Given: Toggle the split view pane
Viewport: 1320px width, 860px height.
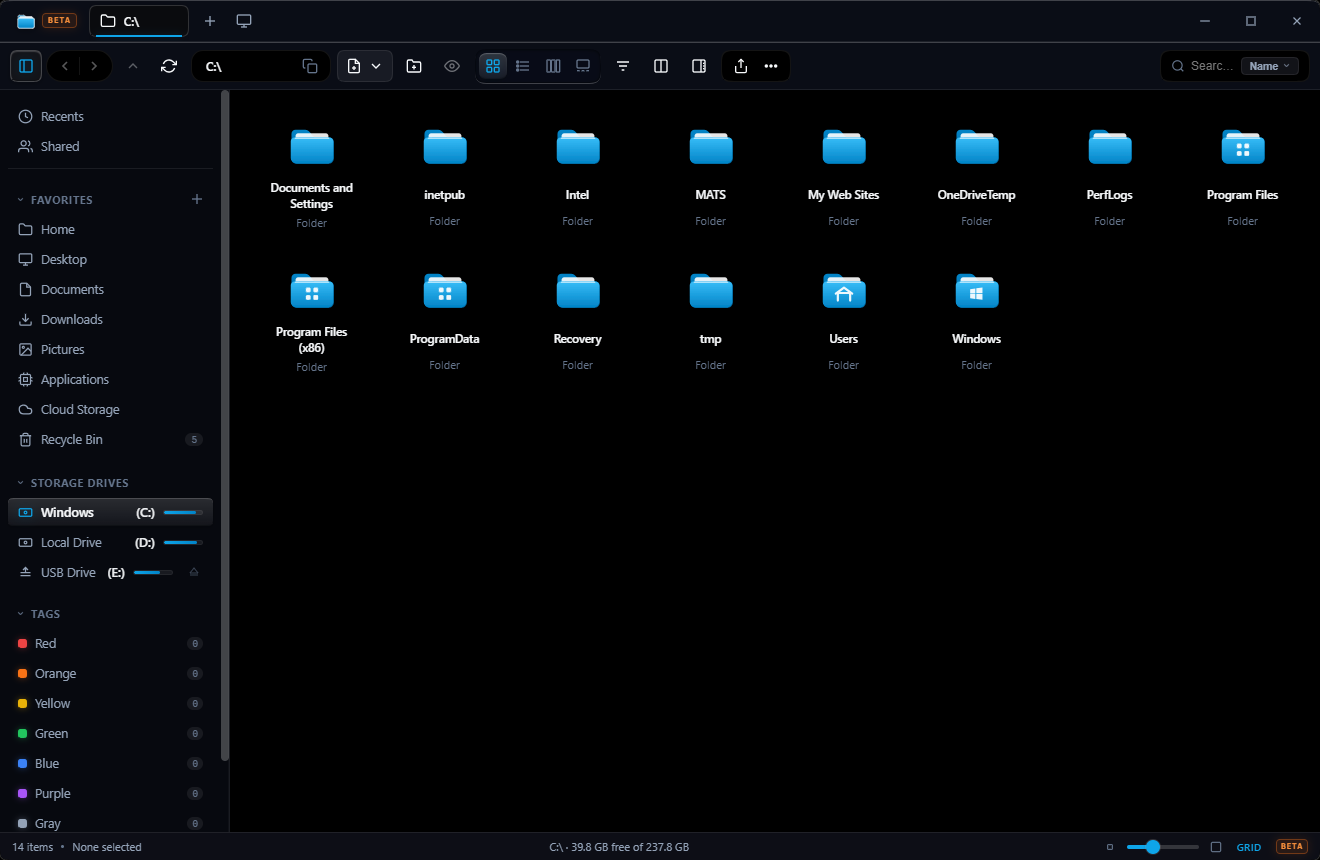Looking at the screenshot, I should [x=661, y=66].
